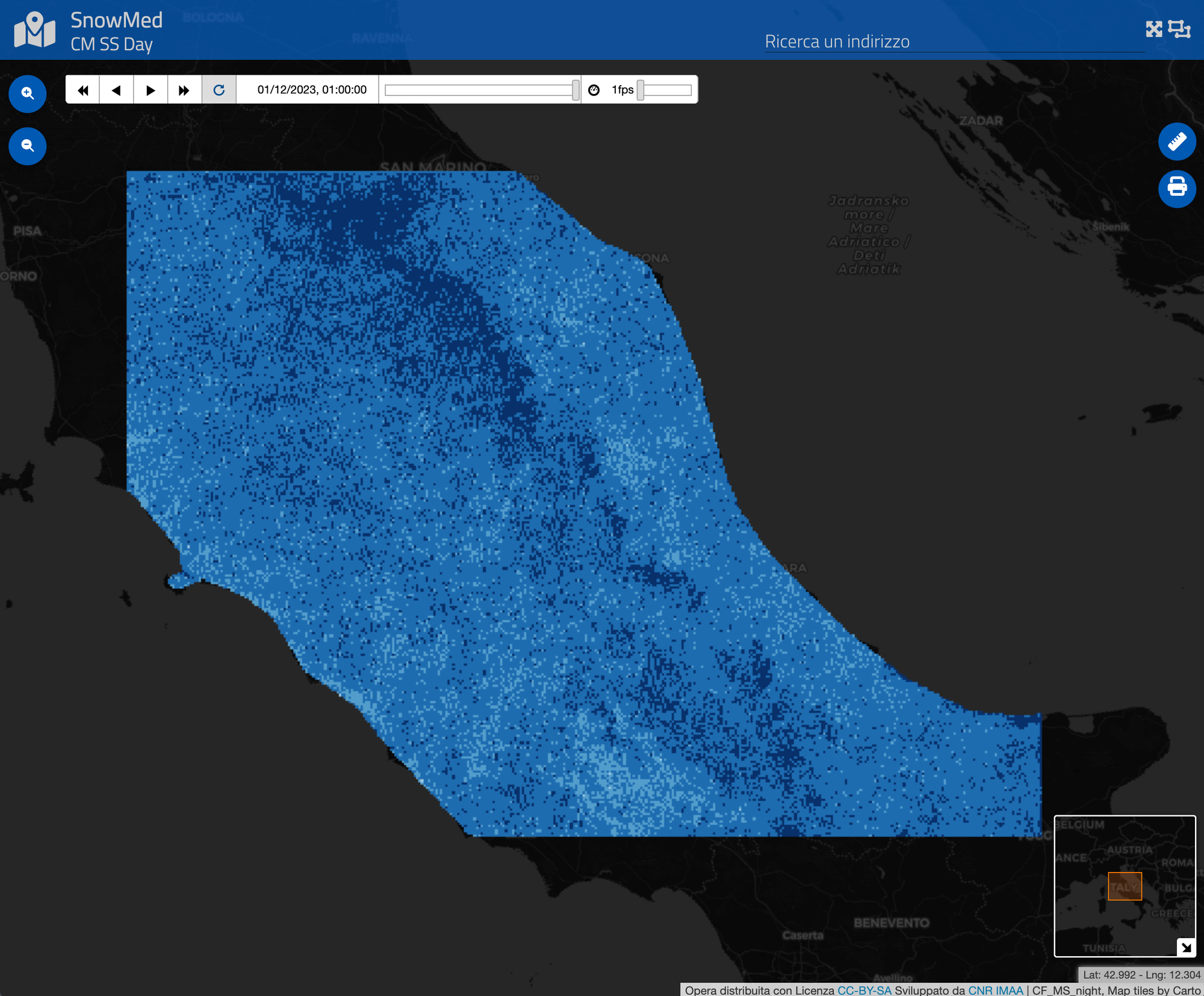Step backward one frame in animation

(x=116, y=90)
